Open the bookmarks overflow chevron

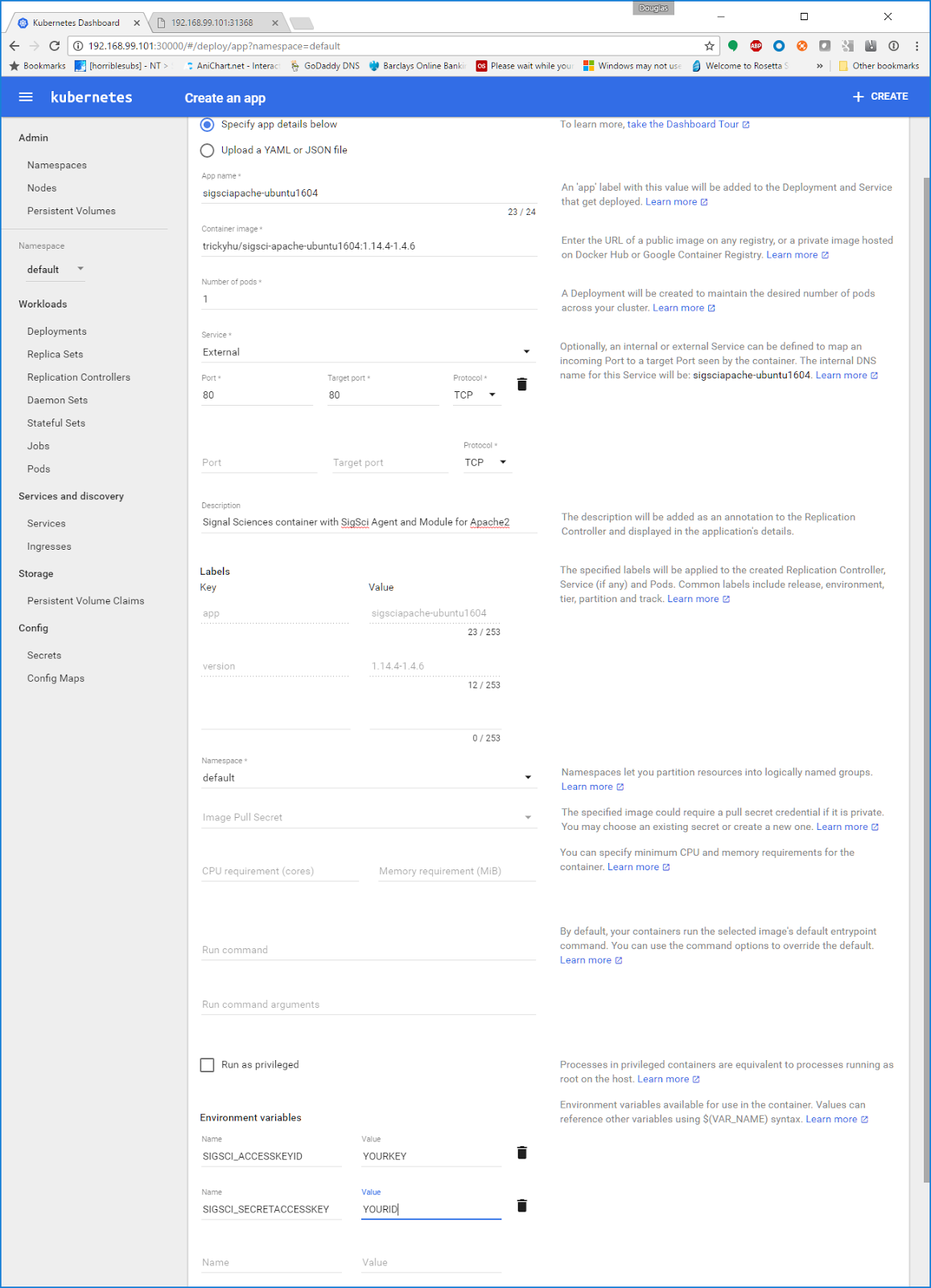pos(819,66)
